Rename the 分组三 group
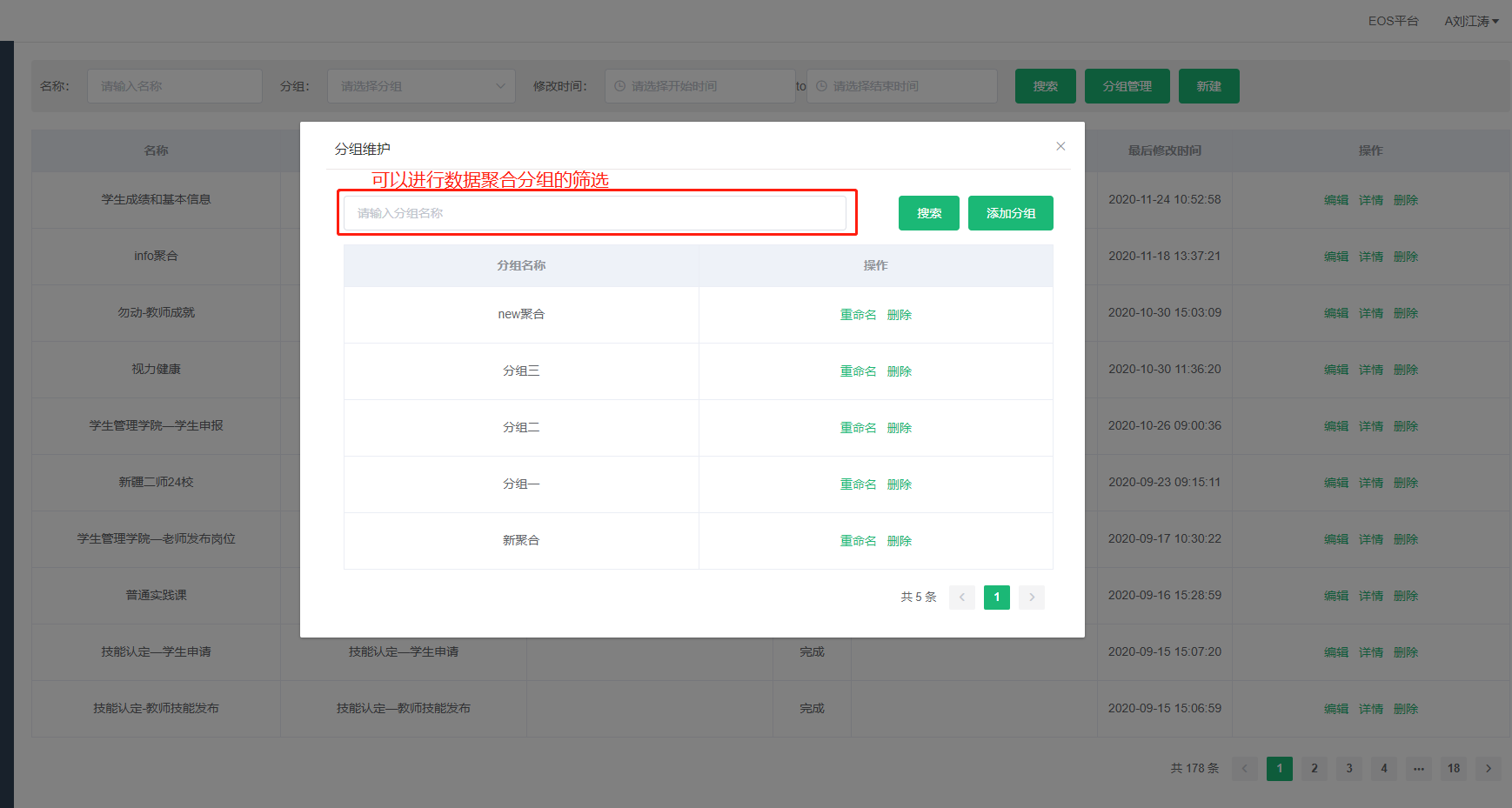This screenshot has height=808, width=1512. [858, 371]
